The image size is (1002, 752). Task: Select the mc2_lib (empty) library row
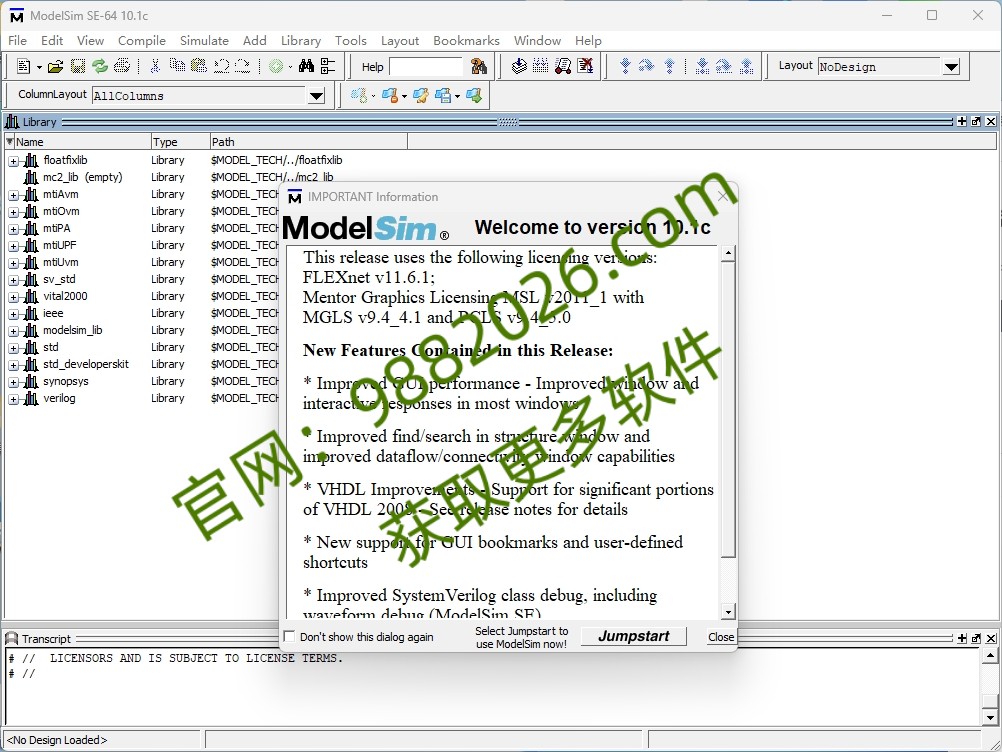82,177
